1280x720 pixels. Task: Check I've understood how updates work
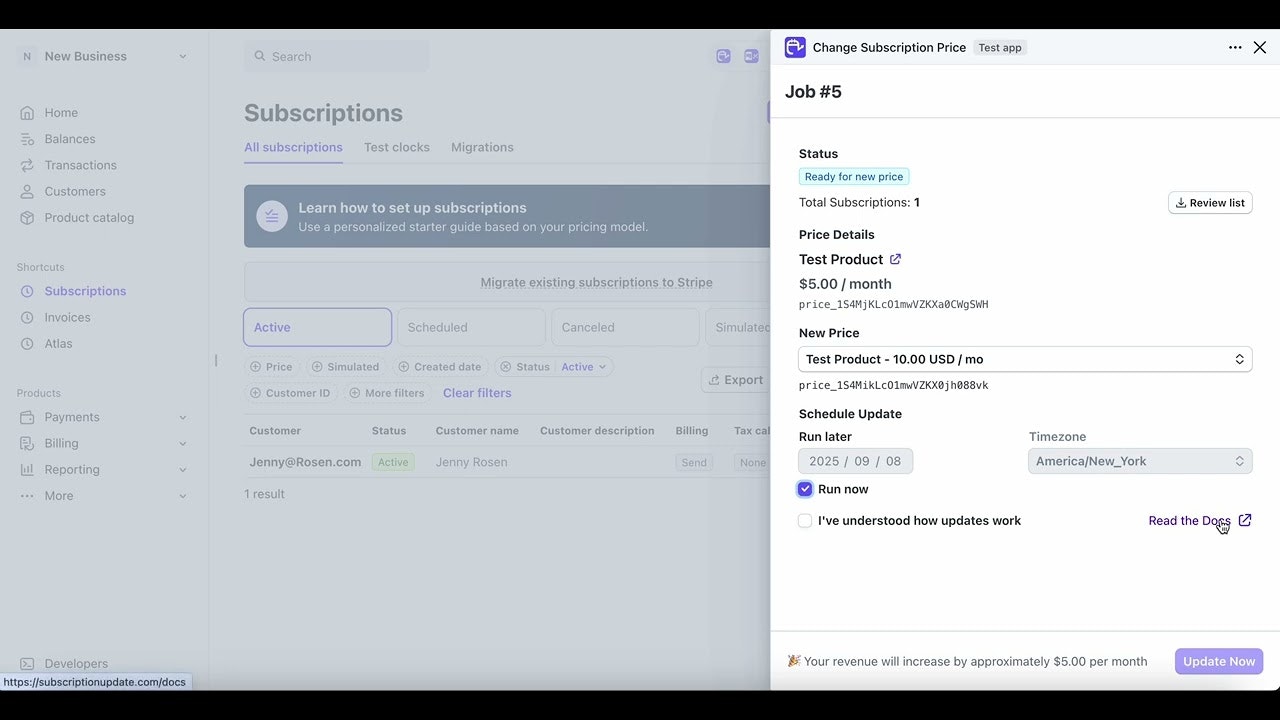805,521
